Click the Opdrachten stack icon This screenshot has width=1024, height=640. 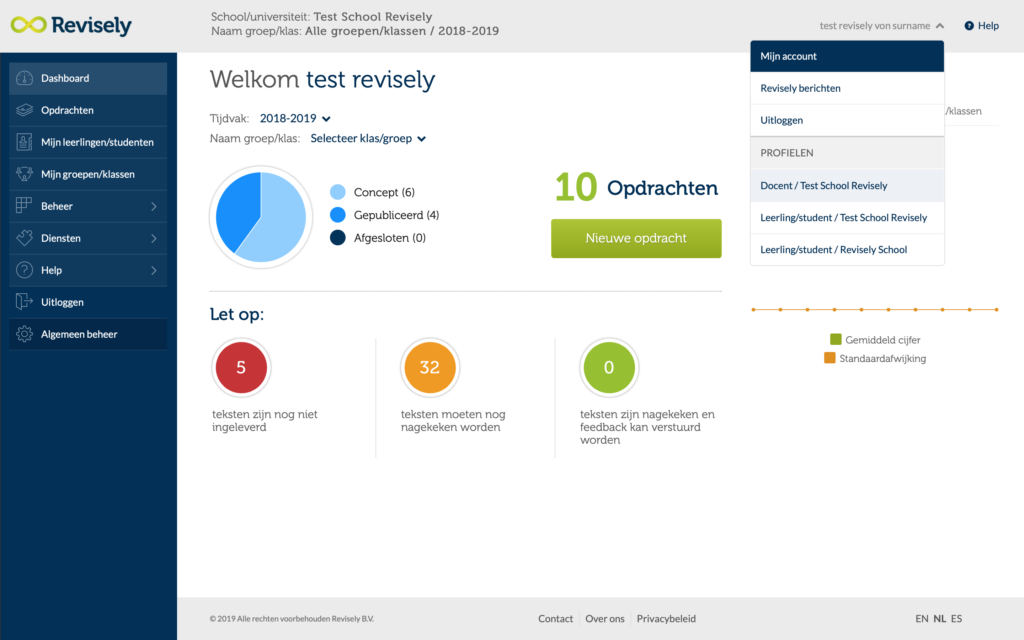pyautogui.click(x=24, y=110)
